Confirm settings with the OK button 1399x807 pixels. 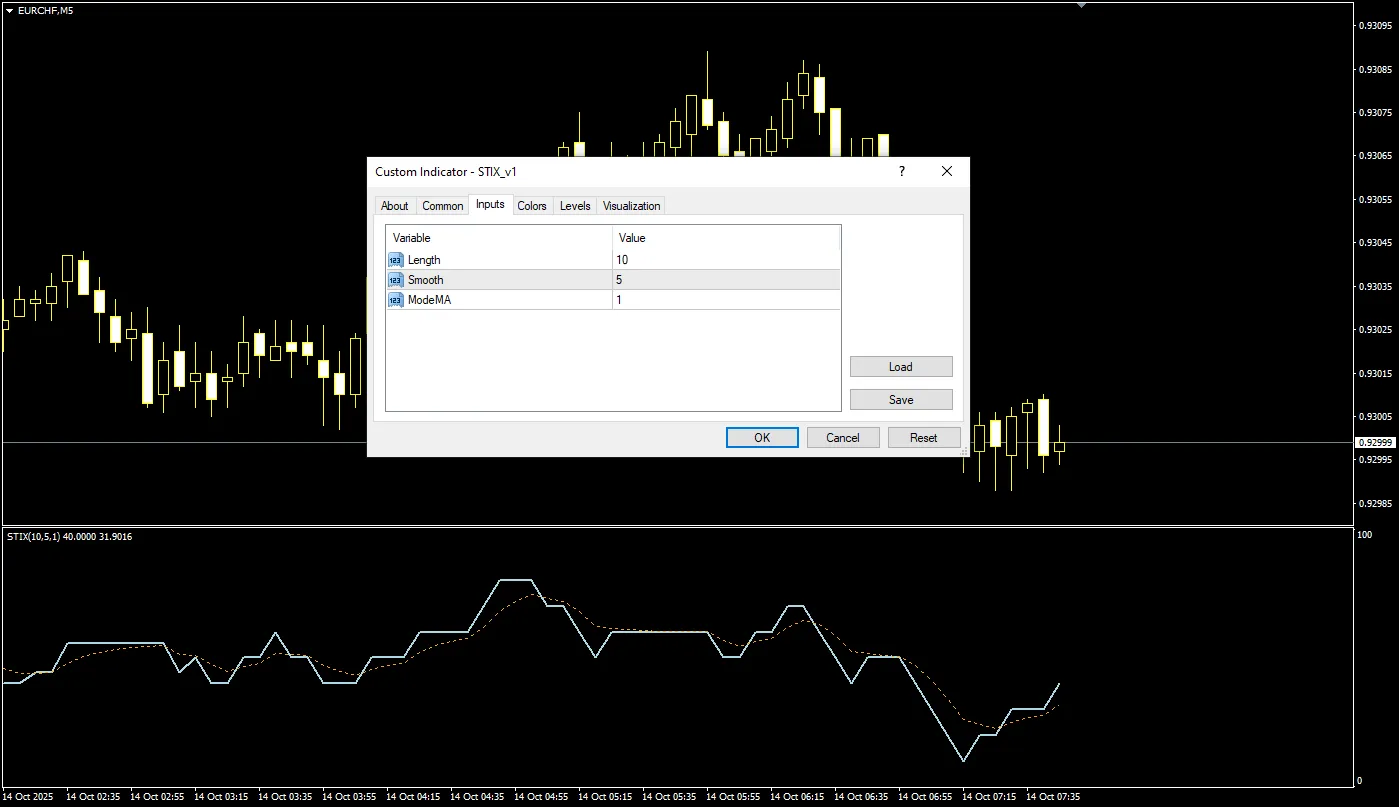[x=762, y=438]
